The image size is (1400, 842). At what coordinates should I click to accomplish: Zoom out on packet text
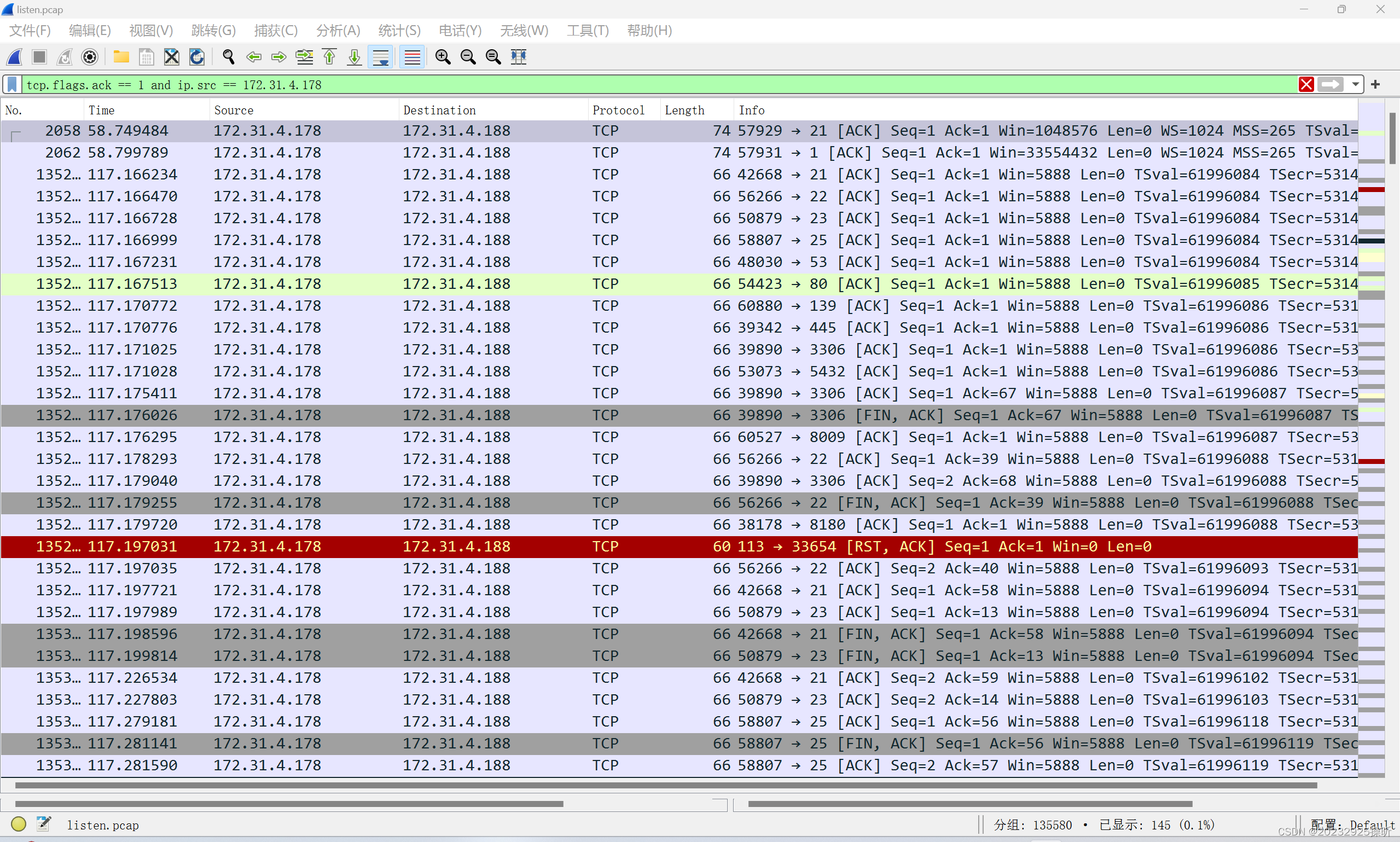pos(468,57)
